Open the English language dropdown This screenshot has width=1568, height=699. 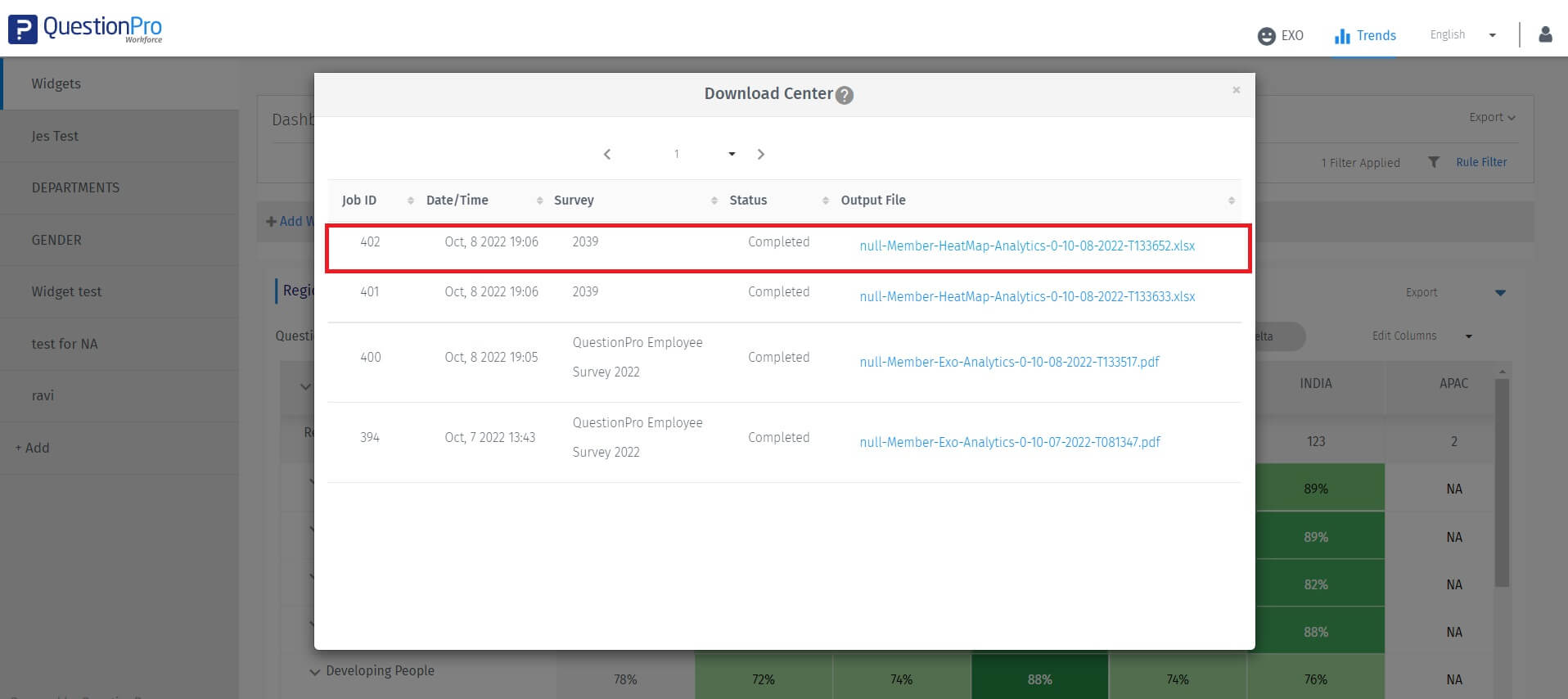point(1463,35)
